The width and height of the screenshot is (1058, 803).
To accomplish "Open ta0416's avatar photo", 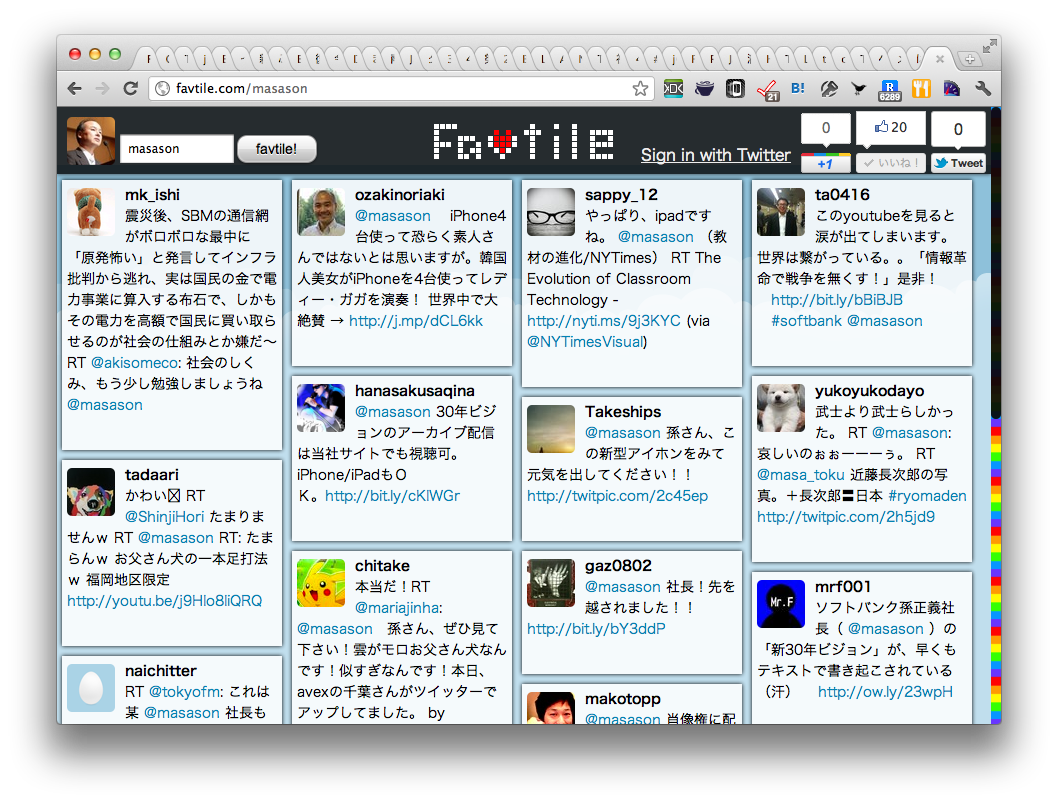I will pos(781,212).
